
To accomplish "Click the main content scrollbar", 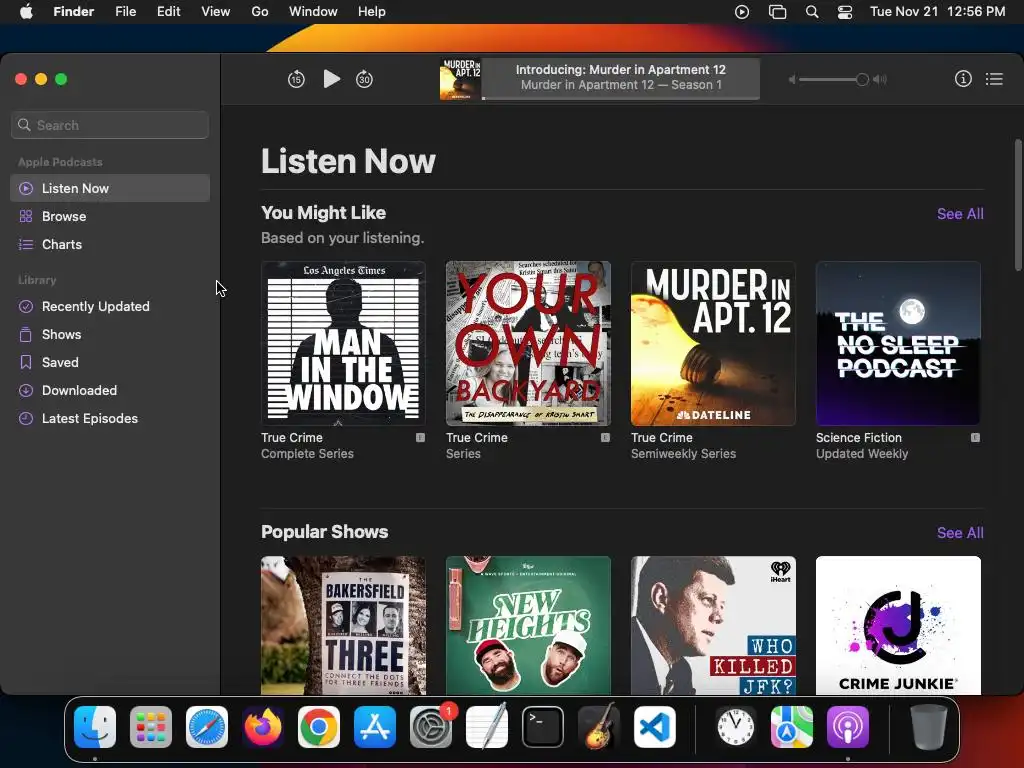I will (x=1017, y=205).
